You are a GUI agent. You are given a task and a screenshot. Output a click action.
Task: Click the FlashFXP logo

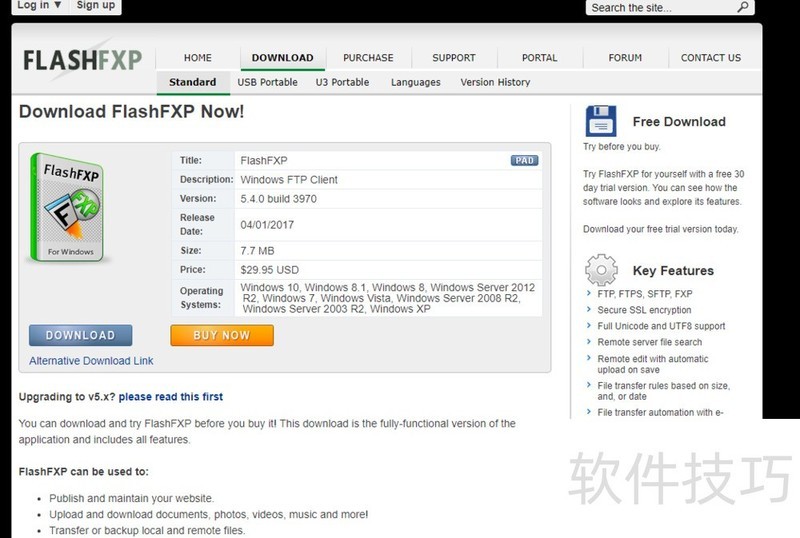click(83, 60)
